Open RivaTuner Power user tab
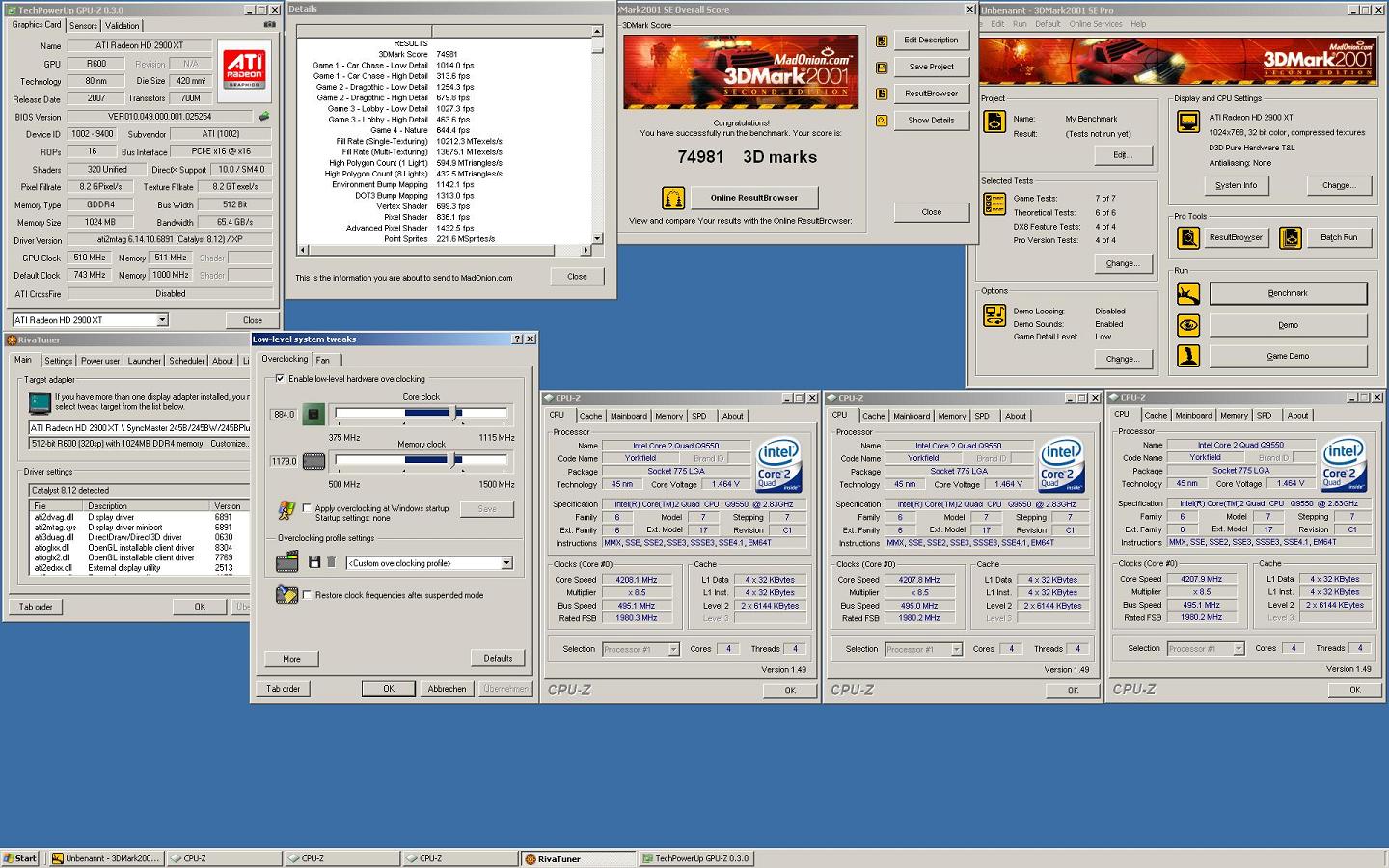The width and height of the screenshot is (1389, 868). point(100,361)
